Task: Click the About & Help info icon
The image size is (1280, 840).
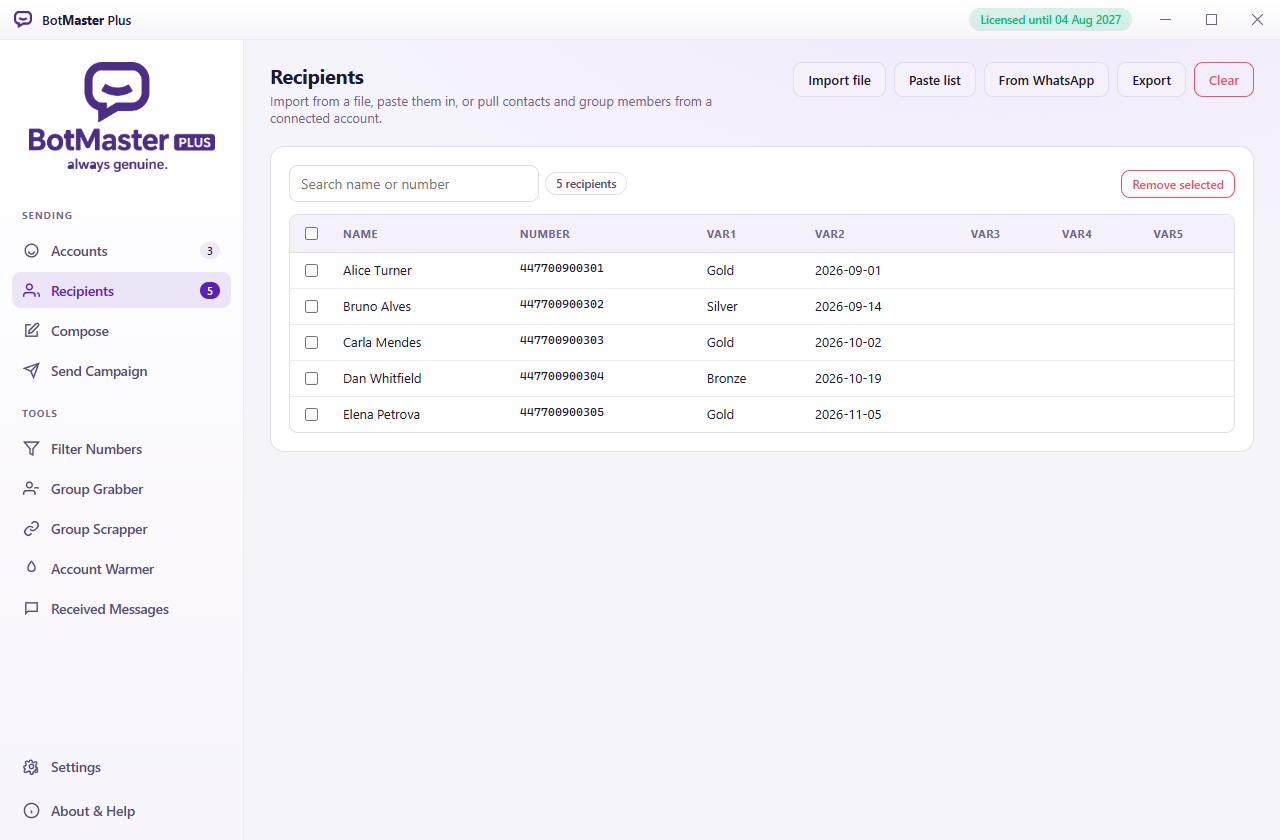Action: pyautogui.click(x=32, y=811)
